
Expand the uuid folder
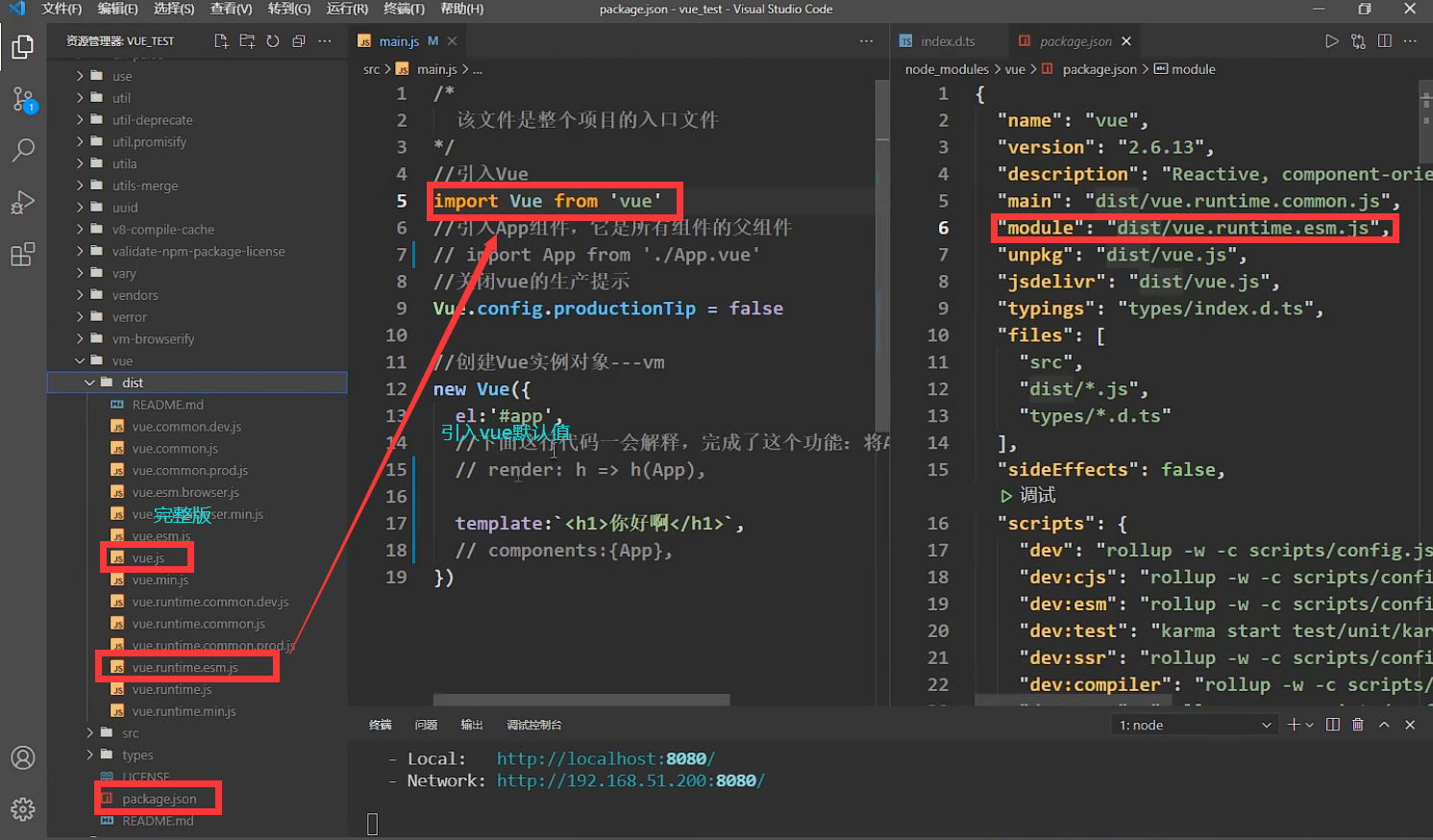point(80,208)
